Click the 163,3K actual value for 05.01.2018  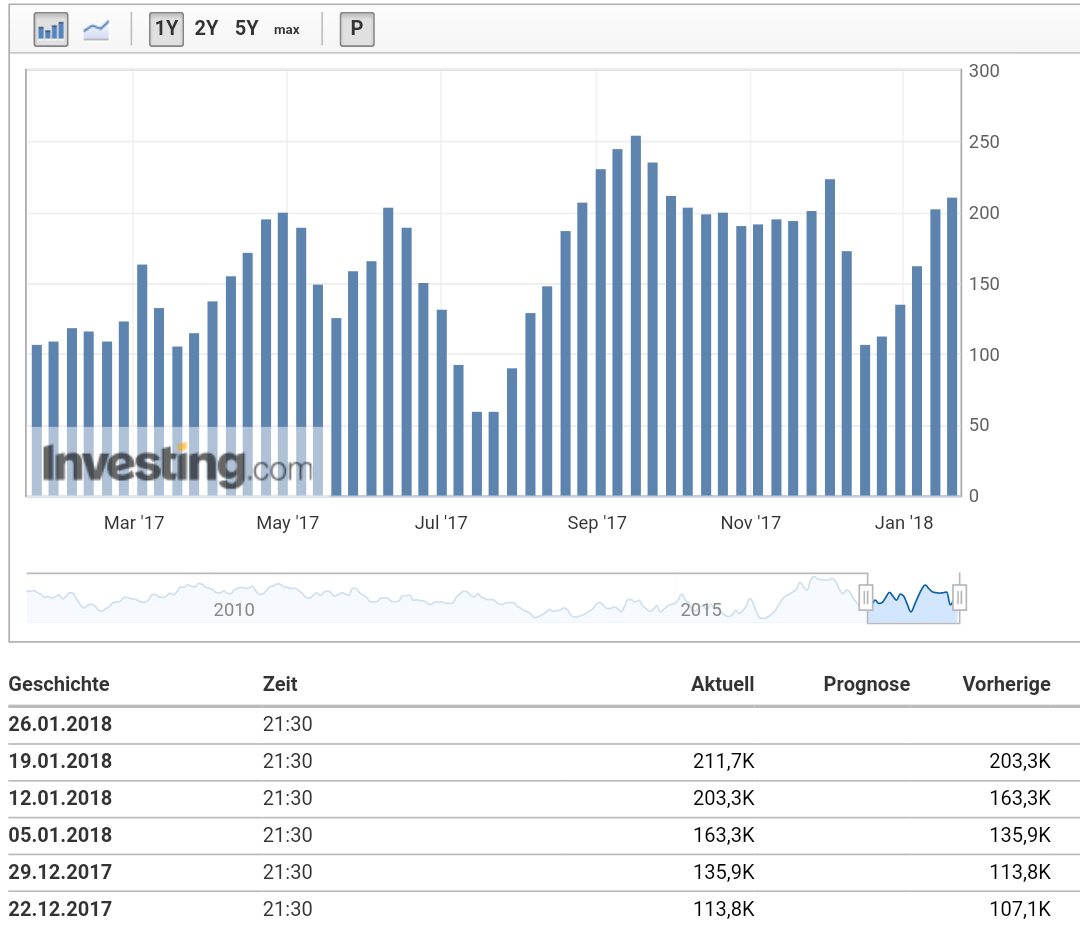point(724,835)
